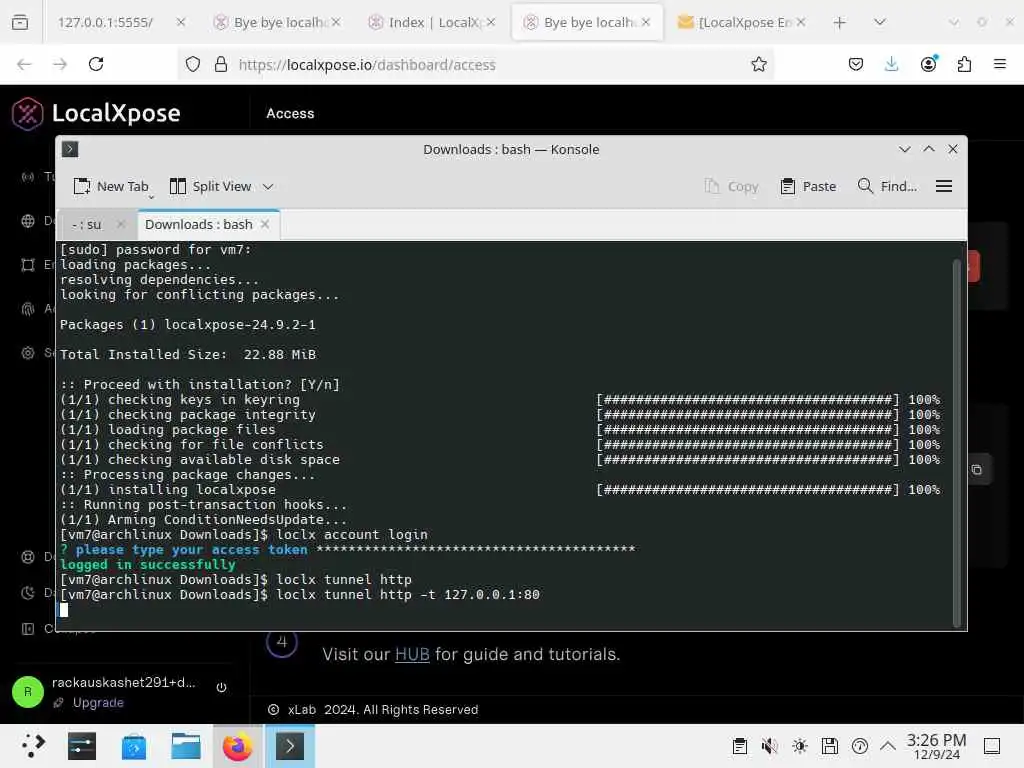This screenshot has height=768, width=1024.
Task: Reload the current page in Firefox
Action: click(96, 64)
